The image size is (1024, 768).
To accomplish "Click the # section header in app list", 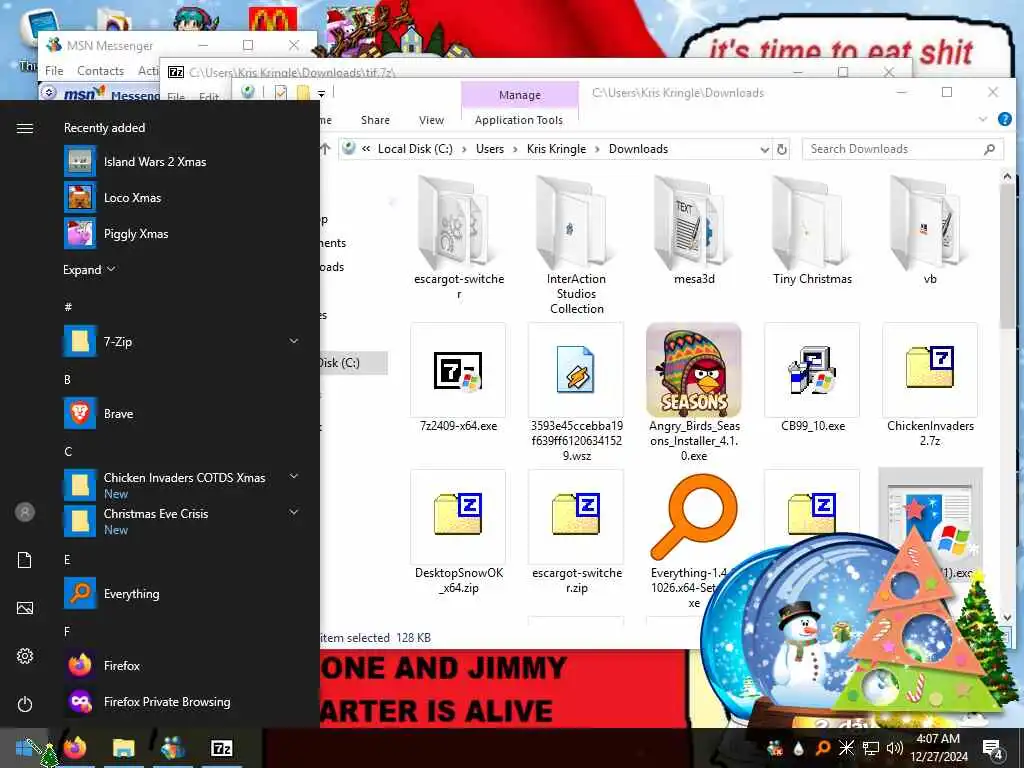I will 68,306.
